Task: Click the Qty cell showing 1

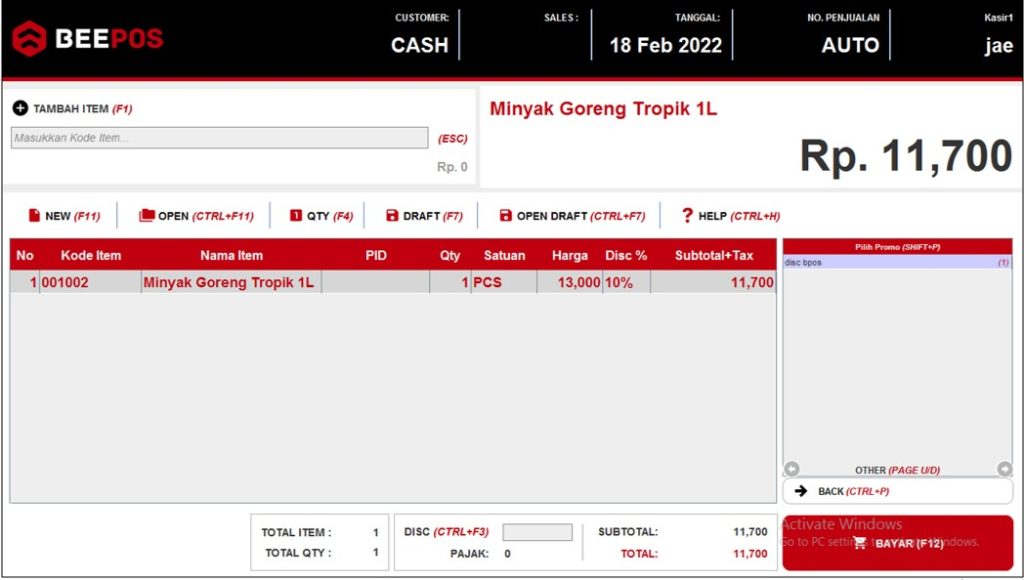Action: pos(450,282)
